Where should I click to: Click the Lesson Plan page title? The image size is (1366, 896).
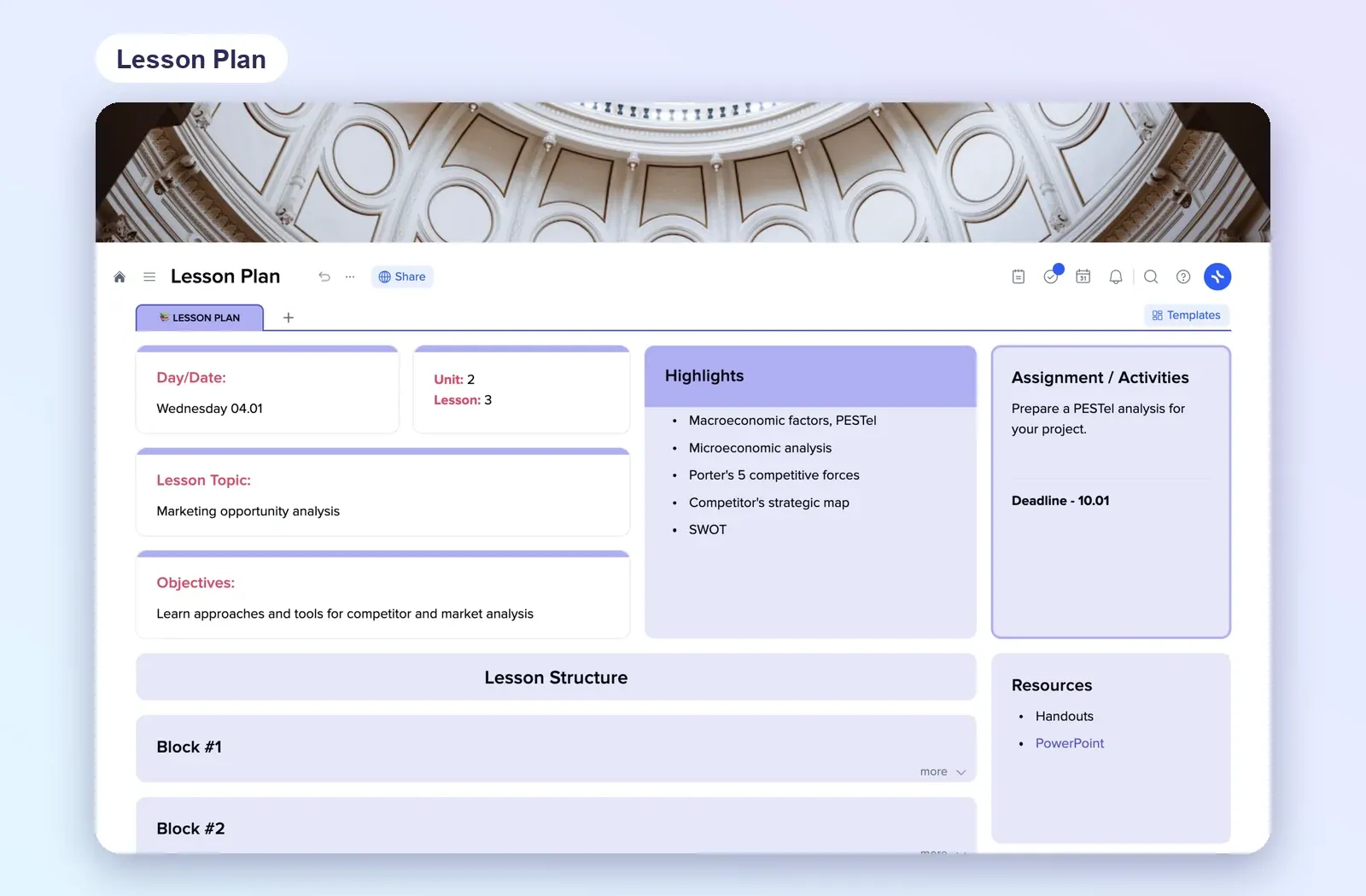pyautogui.click(x=225, y=276)
